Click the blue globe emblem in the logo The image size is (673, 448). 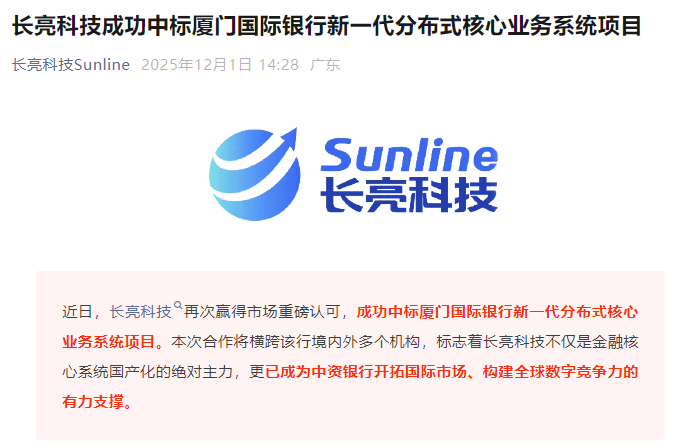coord(254,174)
